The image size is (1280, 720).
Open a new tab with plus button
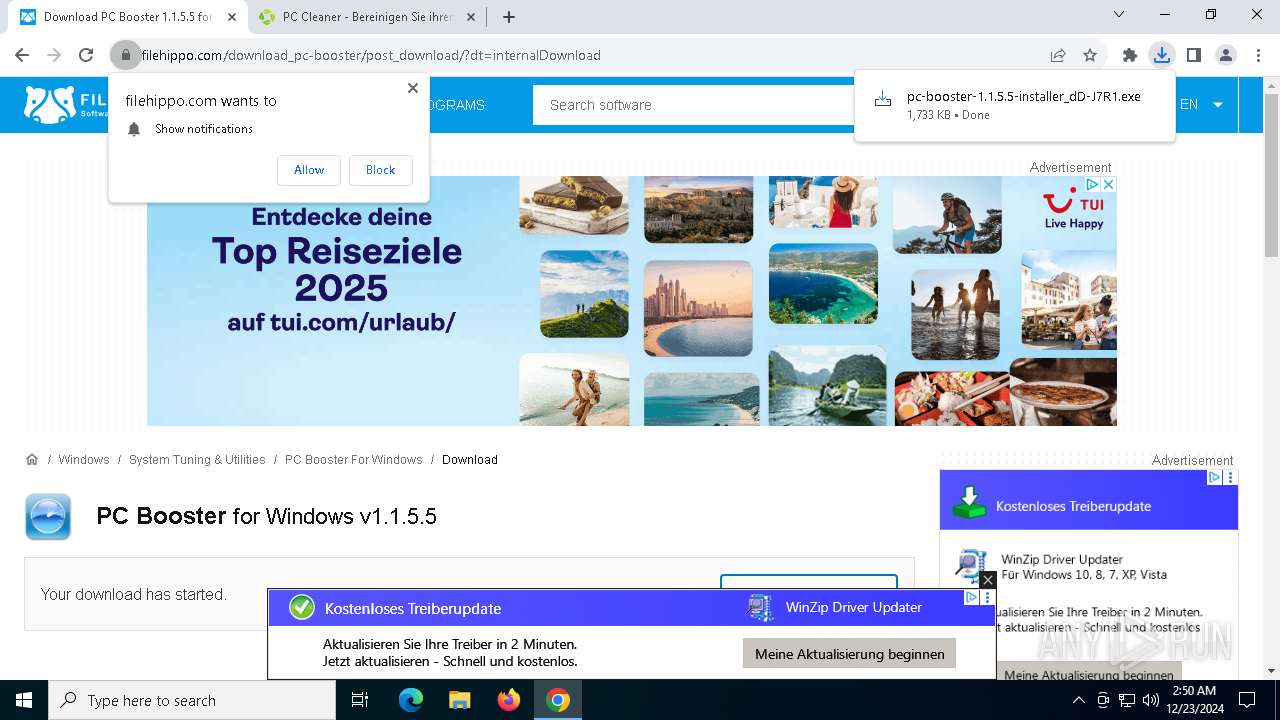pyautogui.click(x=509, y=17)
